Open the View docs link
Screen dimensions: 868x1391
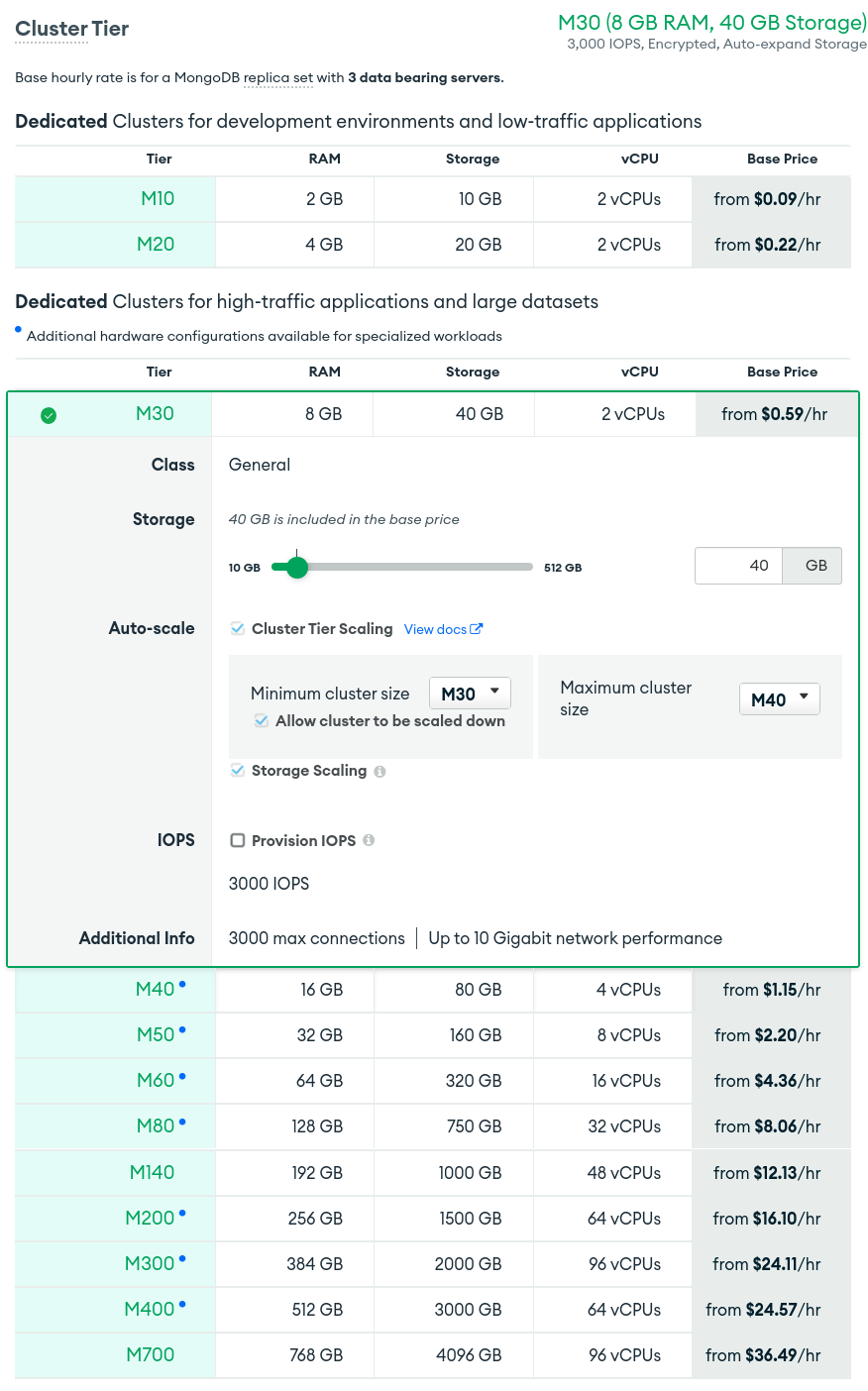tap(435, 629)
